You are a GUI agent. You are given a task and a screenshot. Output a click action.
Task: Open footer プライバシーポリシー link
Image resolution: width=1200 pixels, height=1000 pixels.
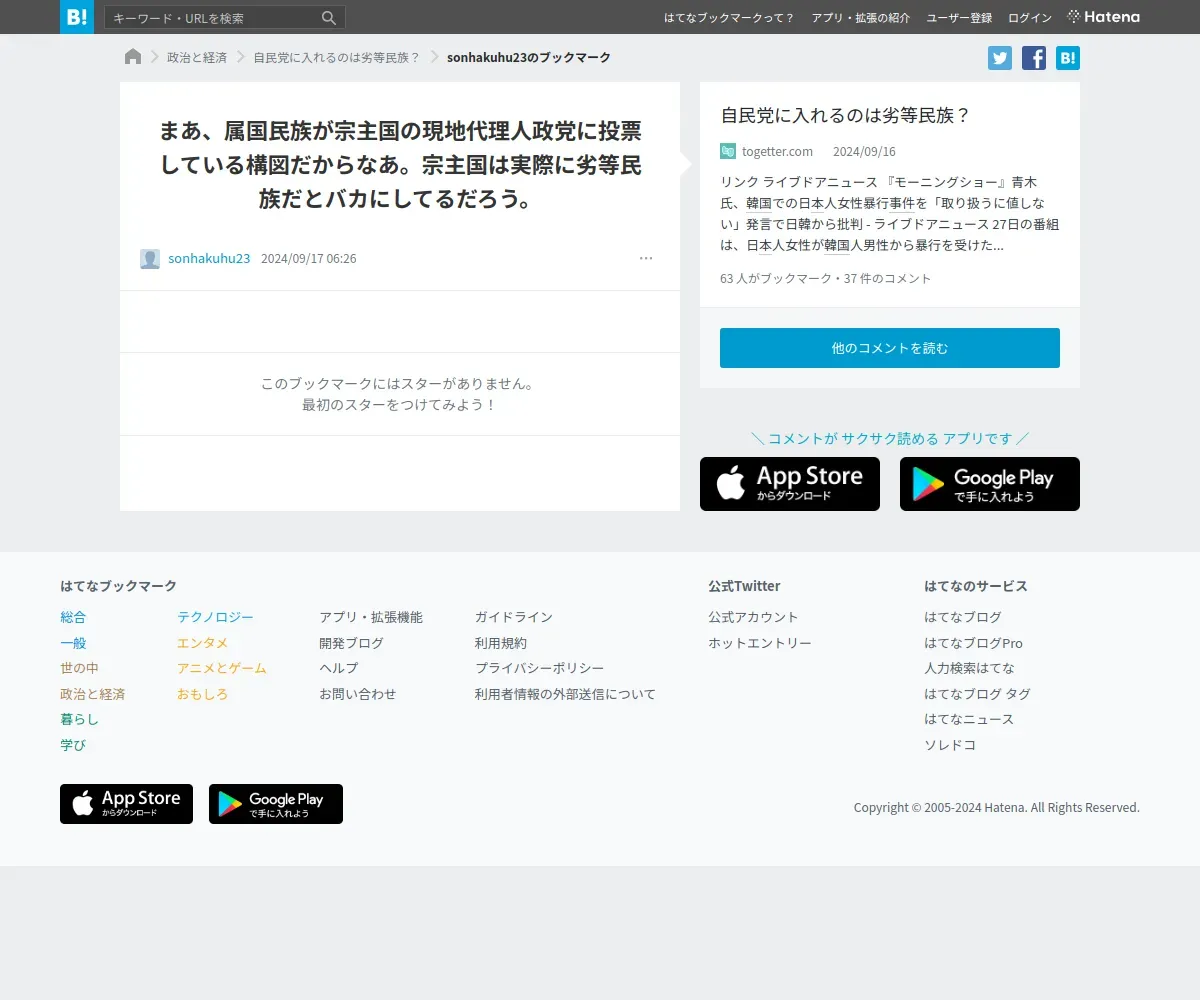click(539, 668)
